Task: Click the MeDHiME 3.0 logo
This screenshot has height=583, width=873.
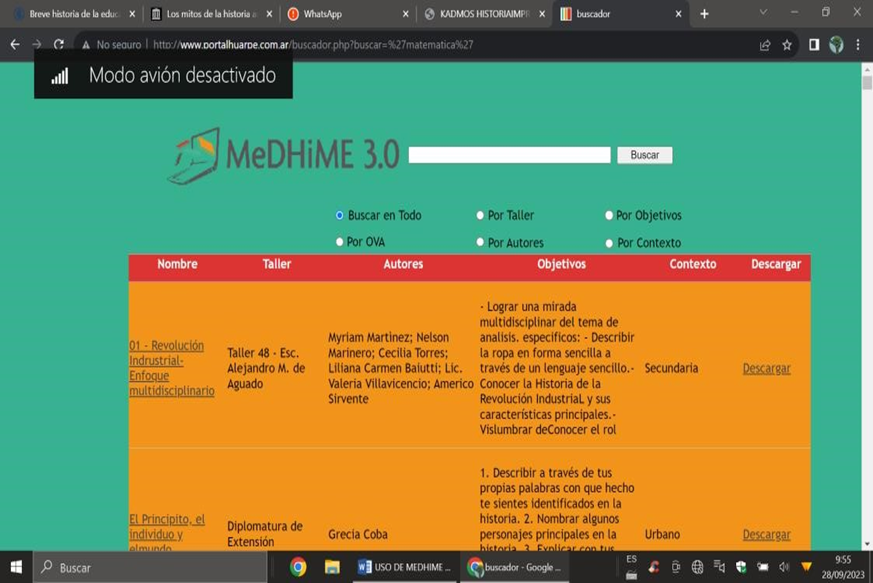Action: pyautogui.click(x=283, y=155)
